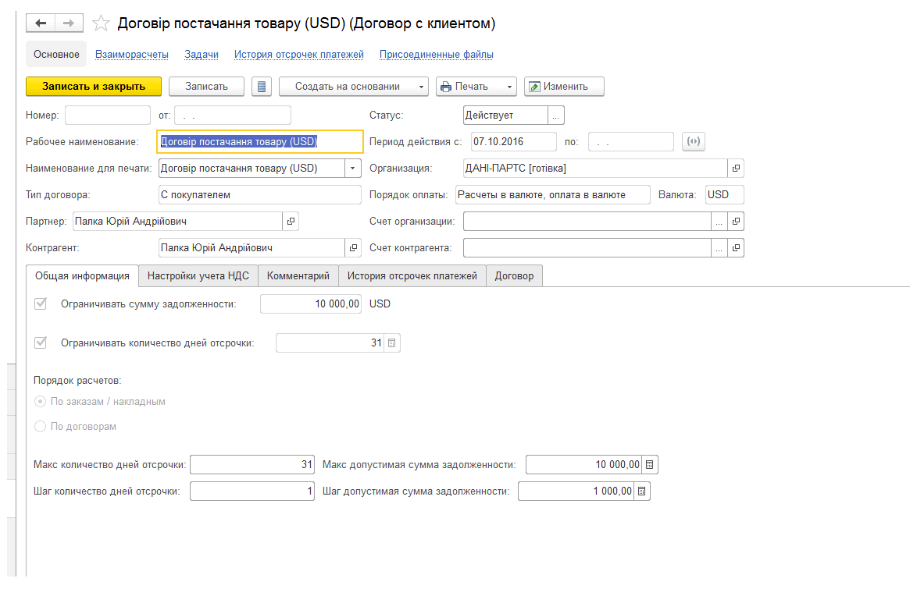Open the Наименование для печати dropdown
This screenshot has width=915, height=598.
pos(353,168)
